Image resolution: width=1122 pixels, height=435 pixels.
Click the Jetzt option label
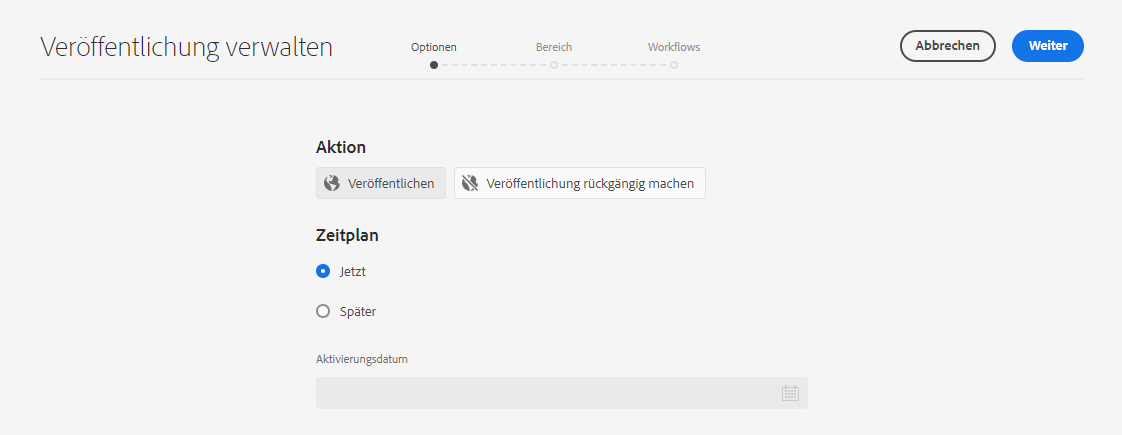pyautogui.click(x=353, y=272)
